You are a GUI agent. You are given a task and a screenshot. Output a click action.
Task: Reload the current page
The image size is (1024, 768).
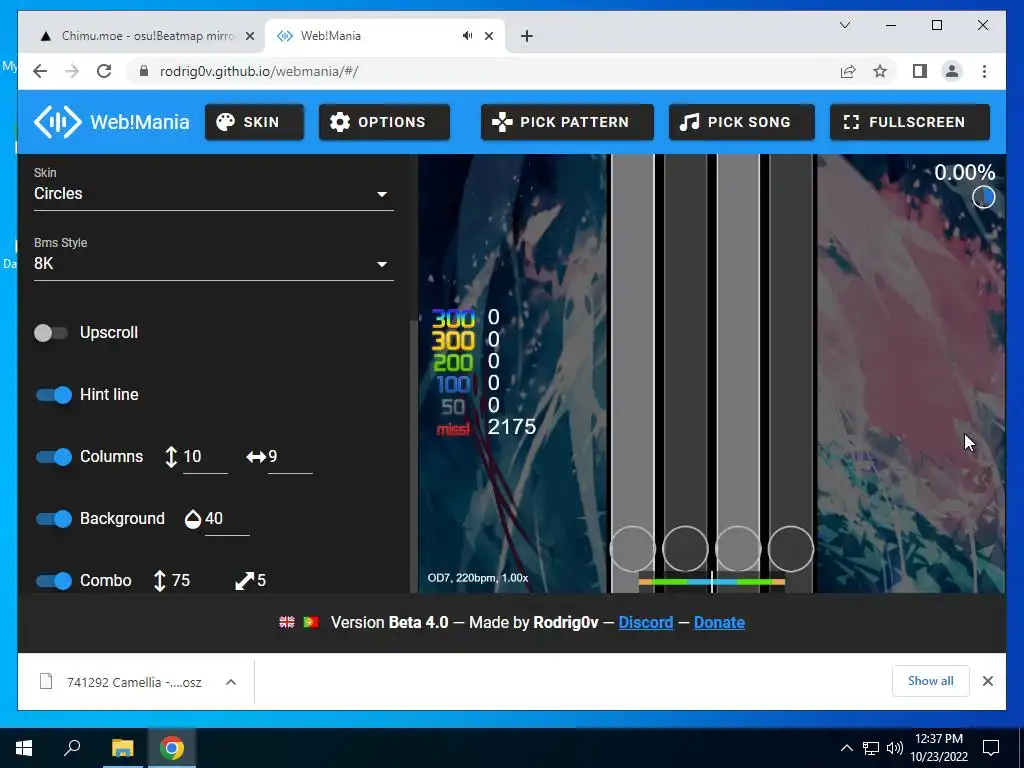point(104,71)
